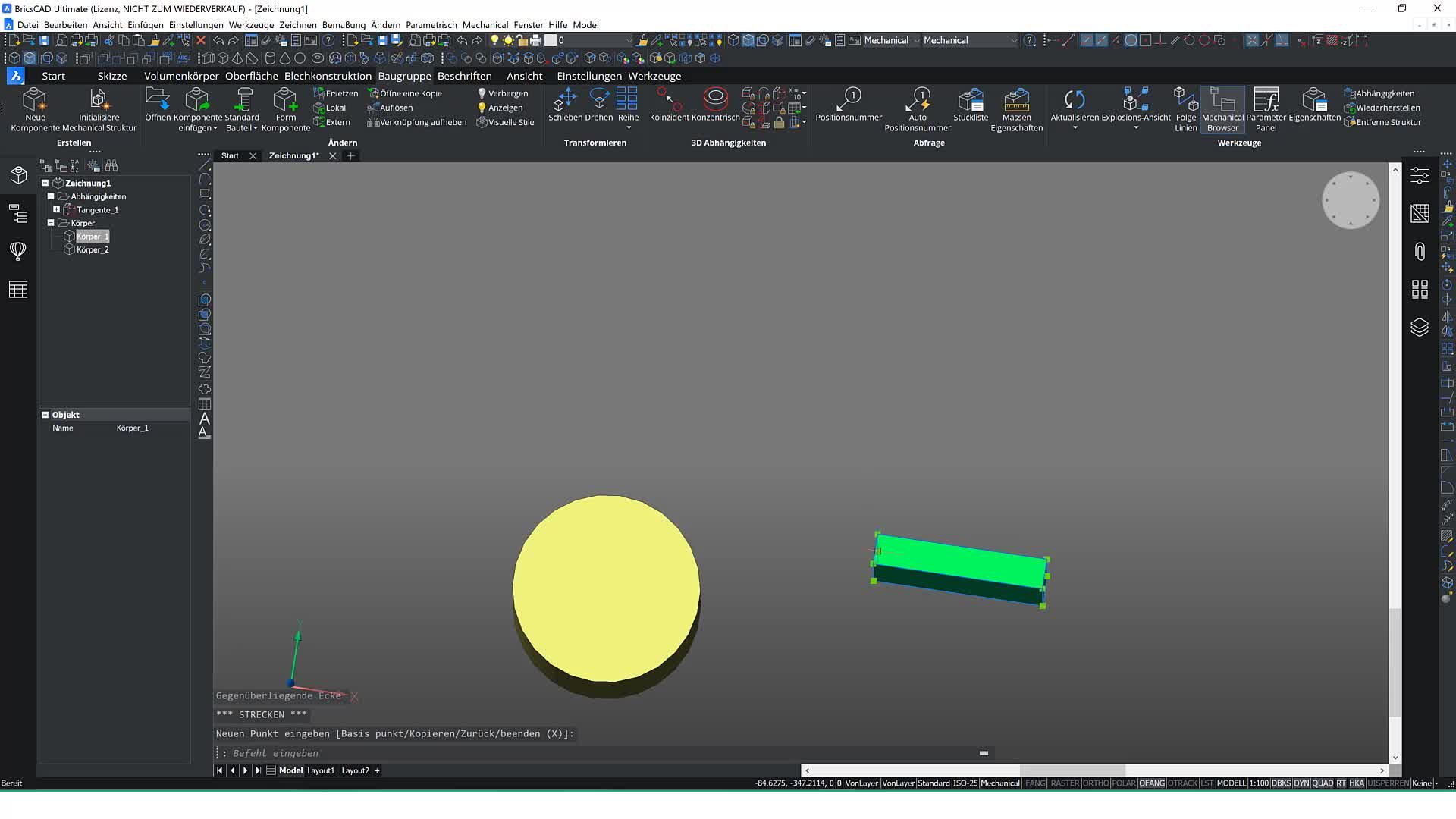Select the Schieben tool

[x=564, y=105]
